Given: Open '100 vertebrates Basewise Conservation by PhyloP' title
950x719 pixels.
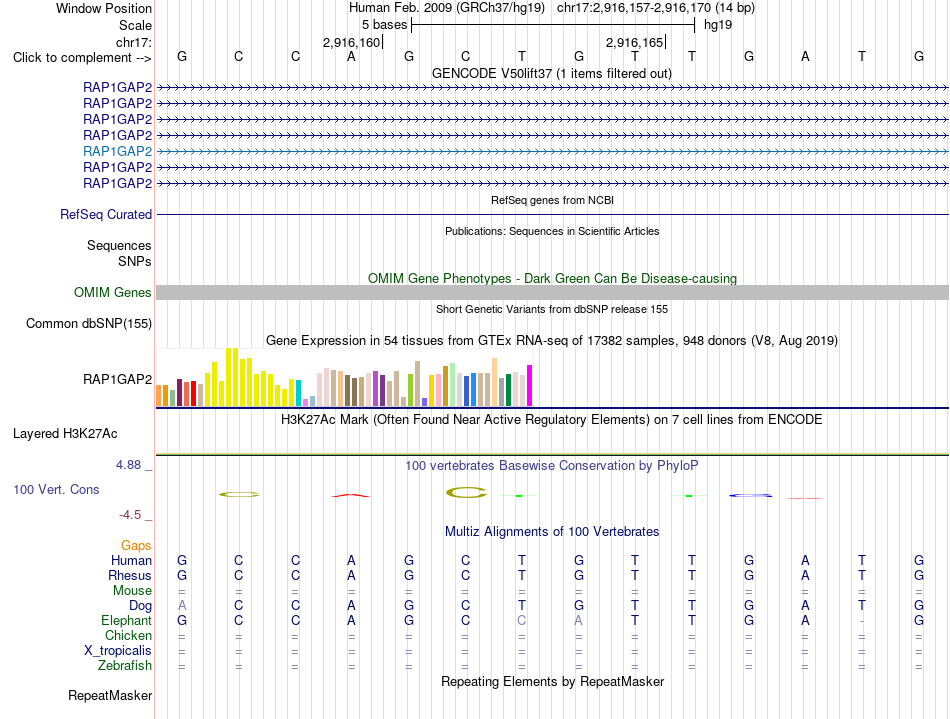Looking at the screenshot, I should 552,465.
